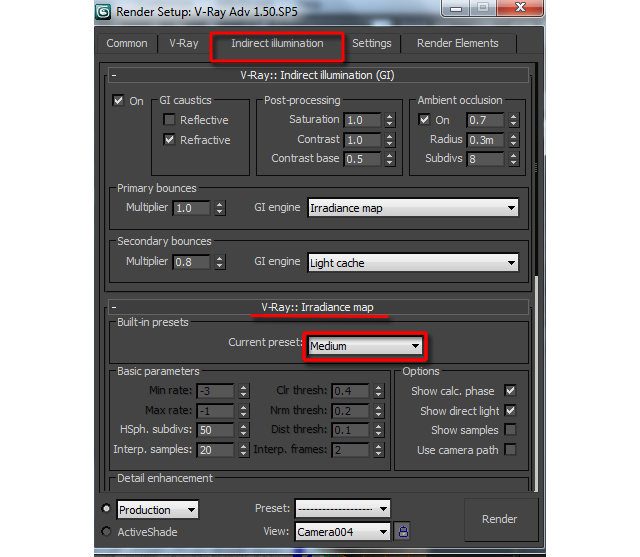The height and width of the screenshot is (557, 640).
Task: Click Secondary bounces Multiplier field
Action: (x=191, y=262)
